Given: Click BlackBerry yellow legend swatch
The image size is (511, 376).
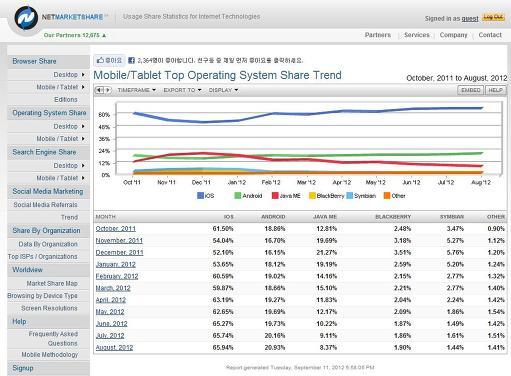Looking at the screenshot, I should click(x=312, y=196).
